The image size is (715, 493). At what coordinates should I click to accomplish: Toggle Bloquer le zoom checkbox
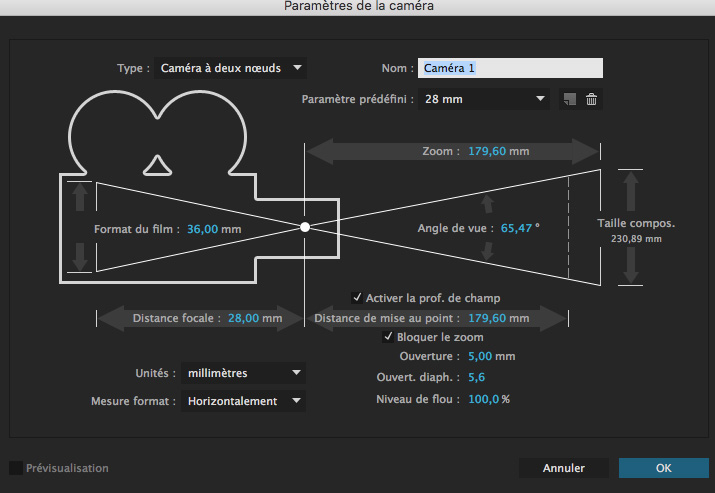pyautogui.click(x=388, y=337)
